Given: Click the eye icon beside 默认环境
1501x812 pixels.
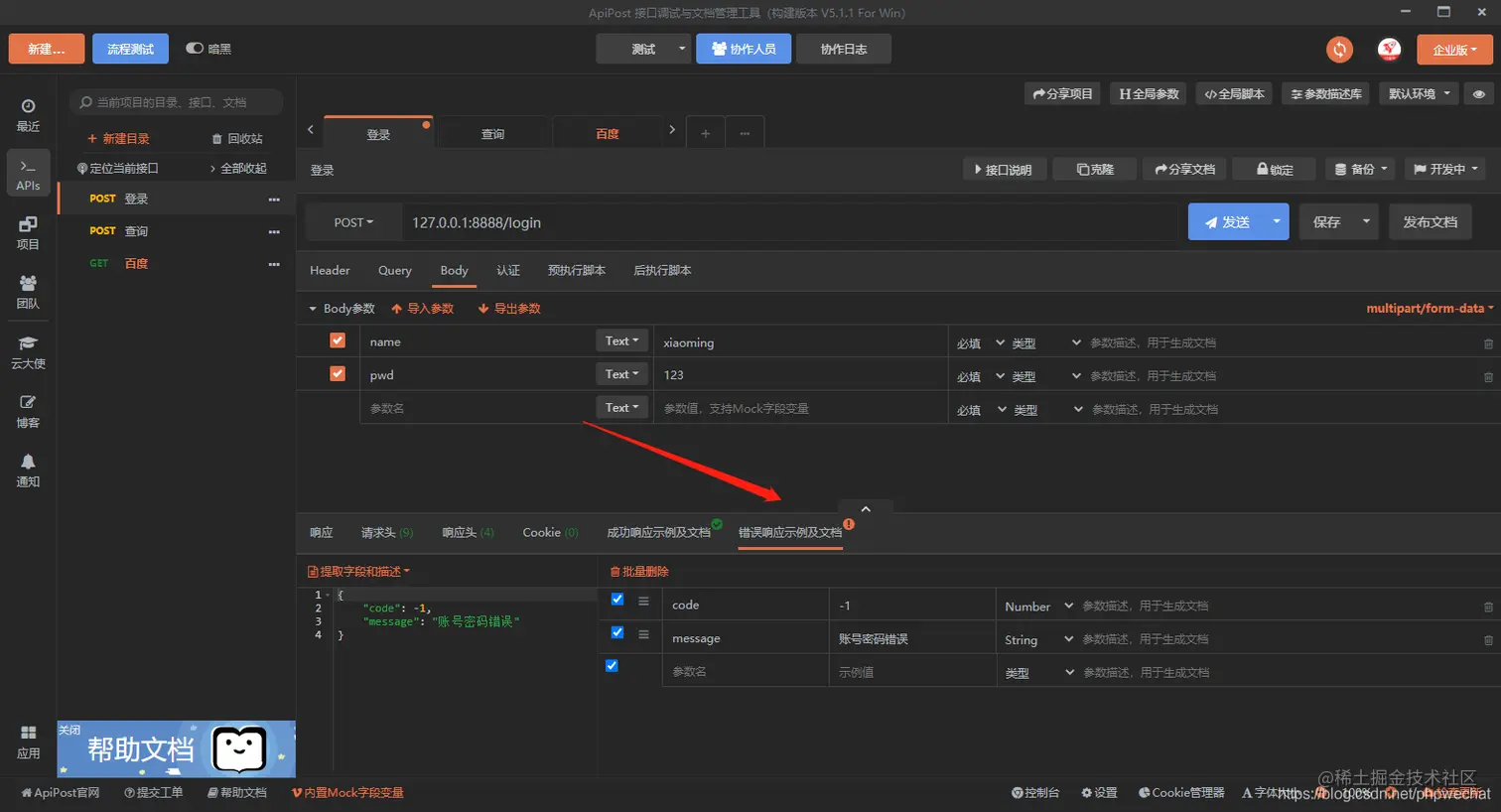Looking at the screenshot, I should click(x=1479, y=94).
